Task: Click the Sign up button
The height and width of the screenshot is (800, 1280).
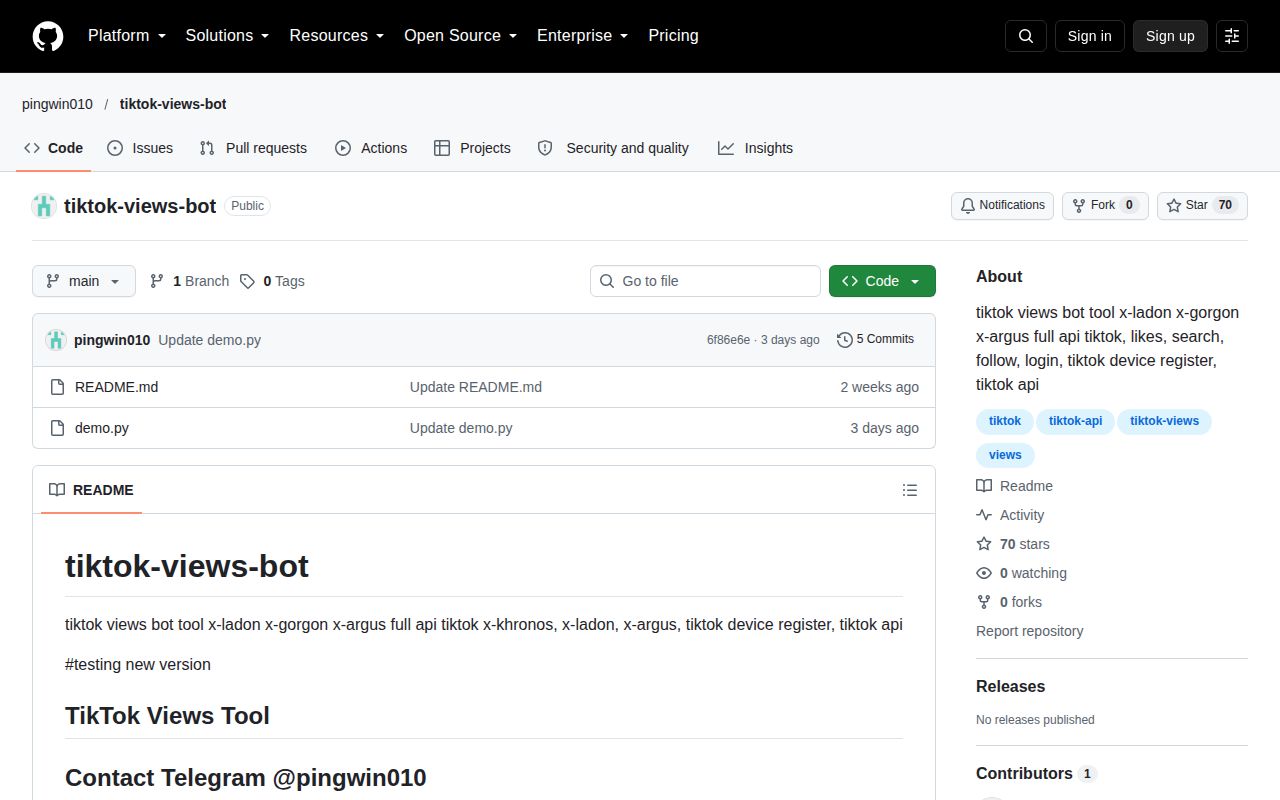Action: point(1170,36)
